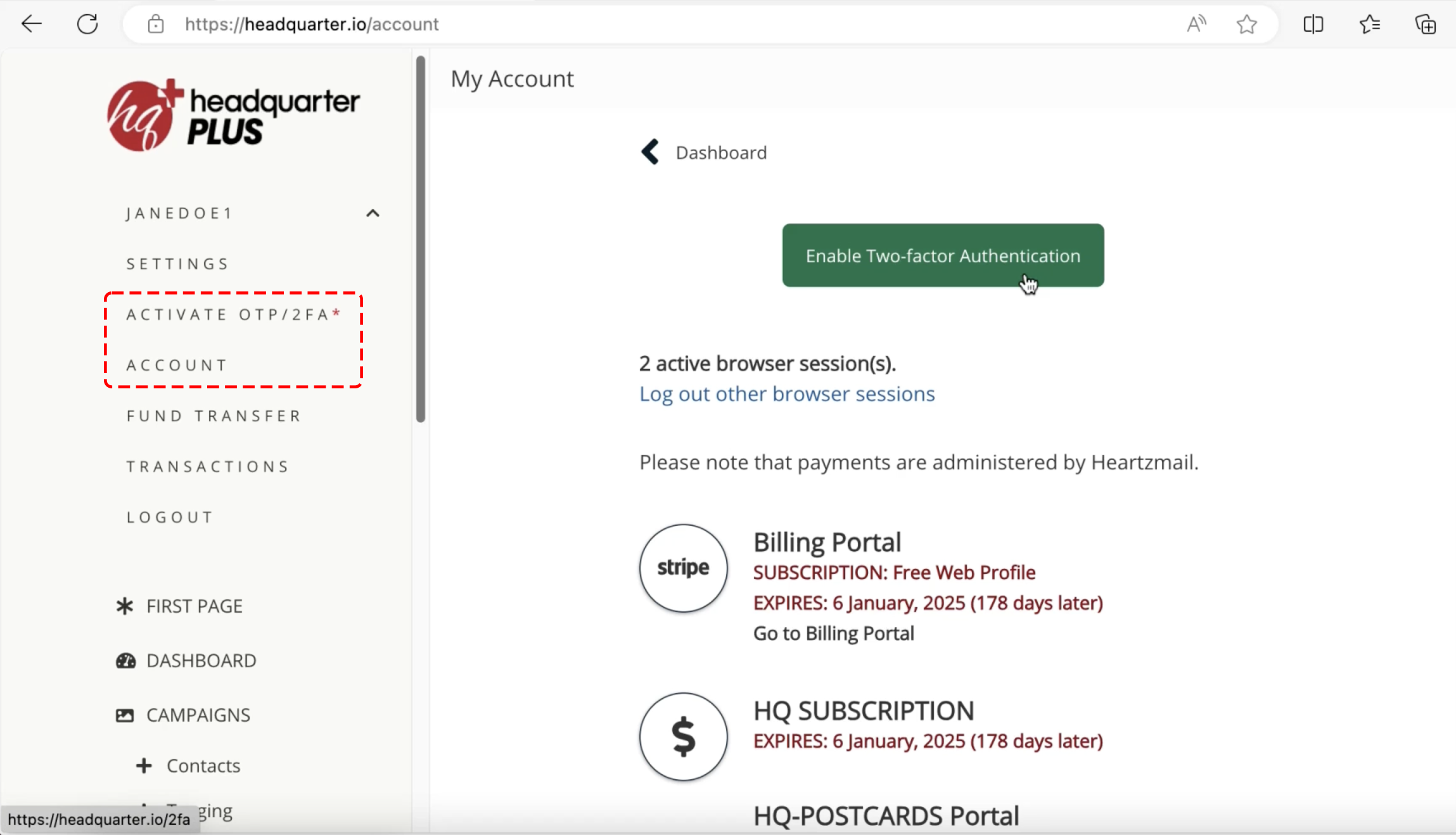Click the sidebar vertical scrollbar
This screenshot has height=835, width=1456.
(x=420, y=239)
